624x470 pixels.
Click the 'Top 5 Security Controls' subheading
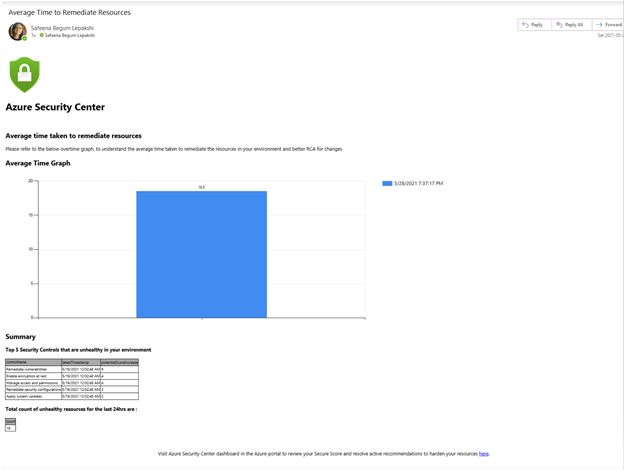pos(78,350)
